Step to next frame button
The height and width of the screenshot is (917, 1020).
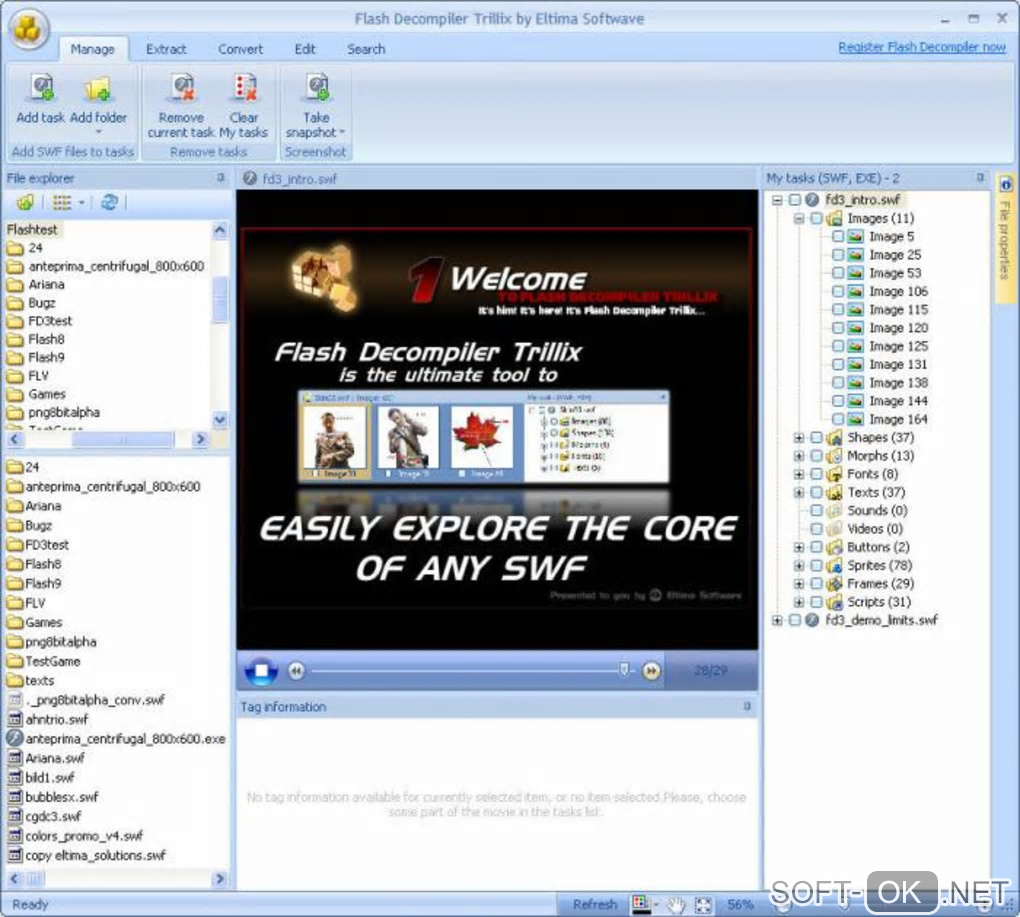point(651,671)
